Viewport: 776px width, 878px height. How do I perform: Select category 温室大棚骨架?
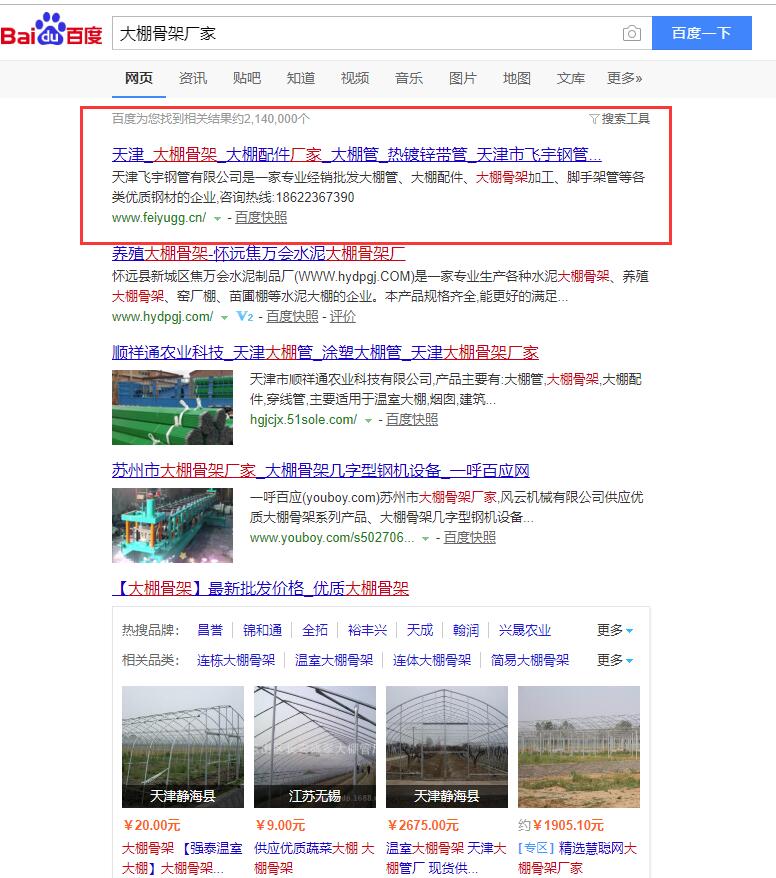[x=334, y=660]
